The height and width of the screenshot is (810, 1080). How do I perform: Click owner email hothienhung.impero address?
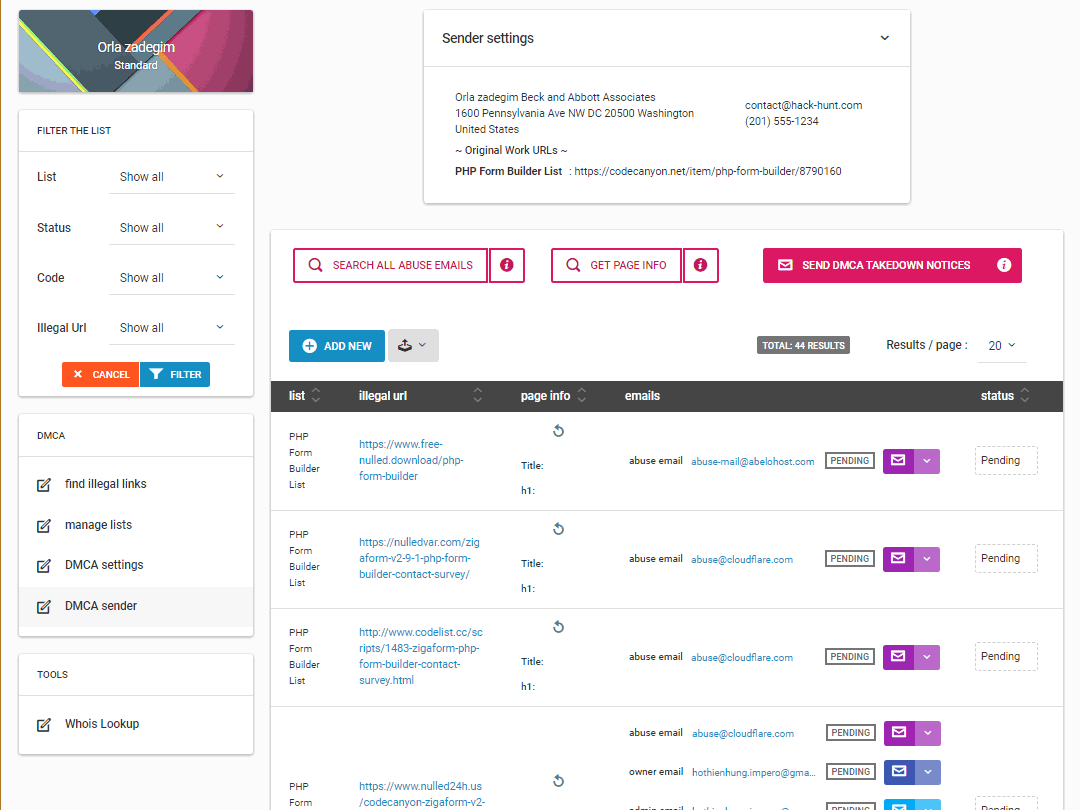pyautogui.click(x=754, y=773)
